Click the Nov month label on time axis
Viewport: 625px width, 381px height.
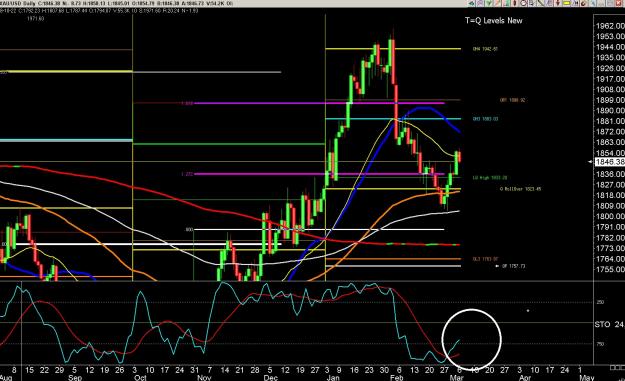pyautogui.click(x=204, y=377)
